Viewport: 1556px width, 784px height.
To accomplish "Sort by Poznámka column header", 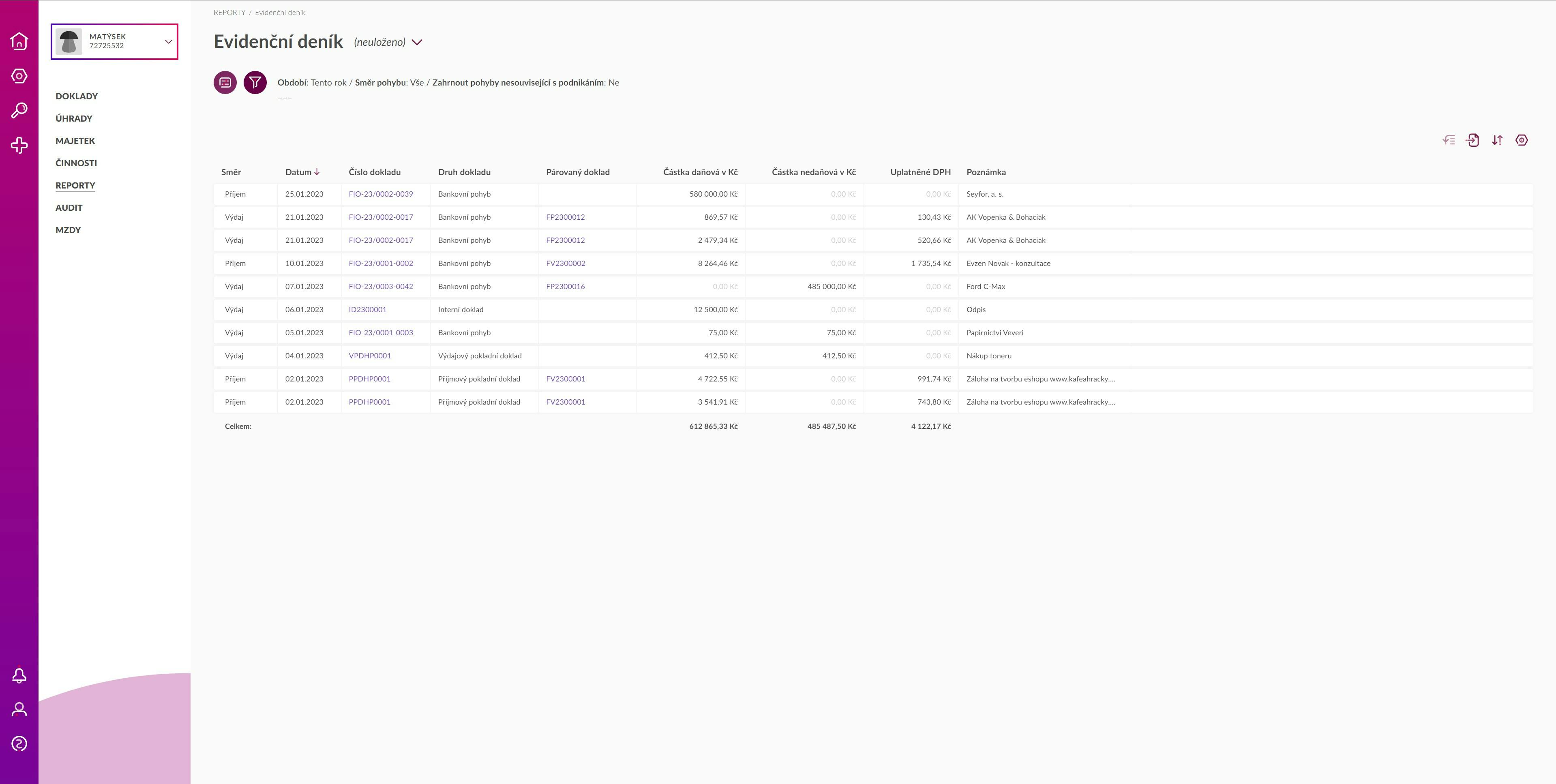I will tap(986, 172).
